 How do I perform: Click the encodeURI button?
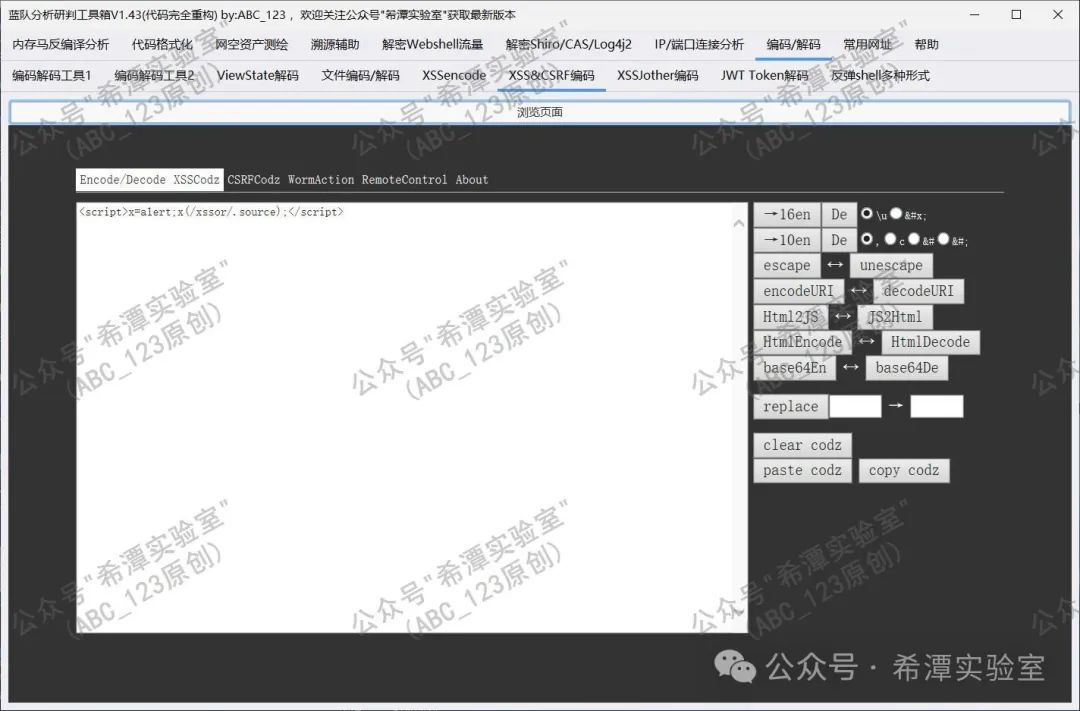tap(798, 291)
